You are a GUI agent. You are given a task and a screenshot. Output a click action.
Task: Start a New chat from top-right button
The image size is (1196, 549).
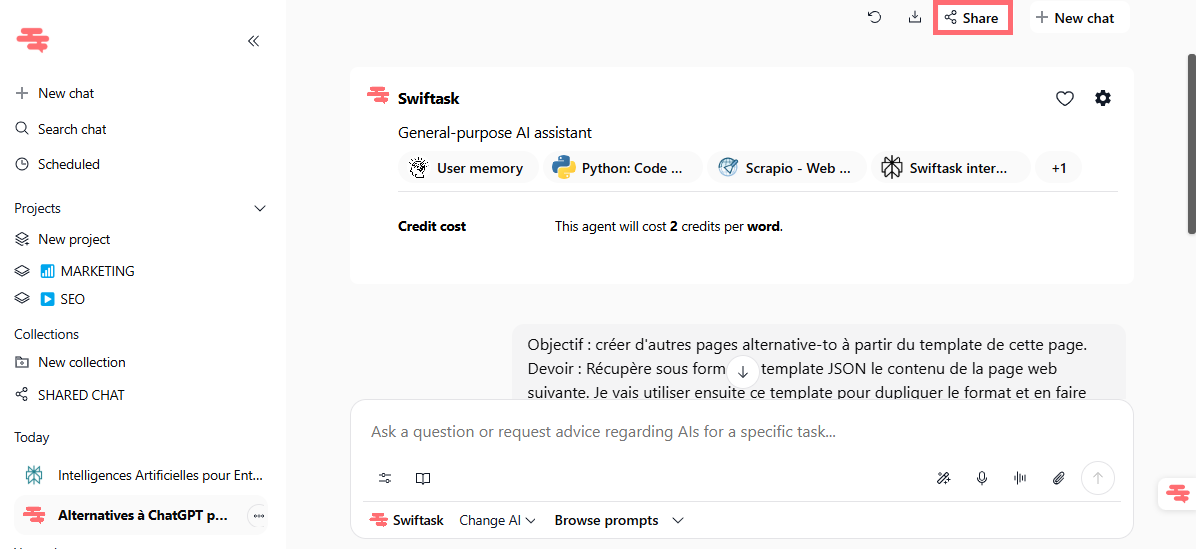pyautogui.click(x=1079, y=18)
